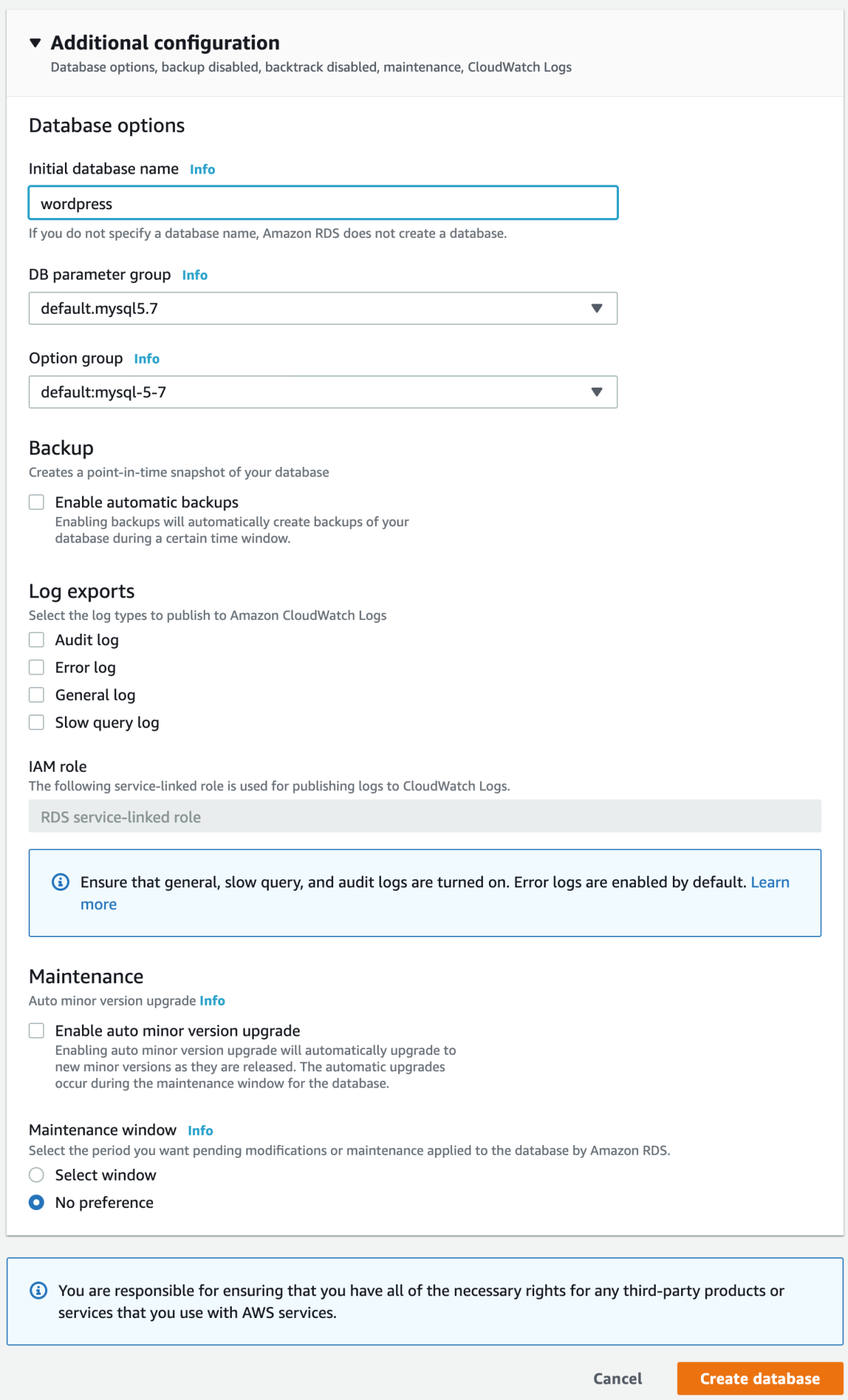Viewport: 848px width, 1400px height.
Task: Enable auto minor version upgrade
Action: [37, 1031]
